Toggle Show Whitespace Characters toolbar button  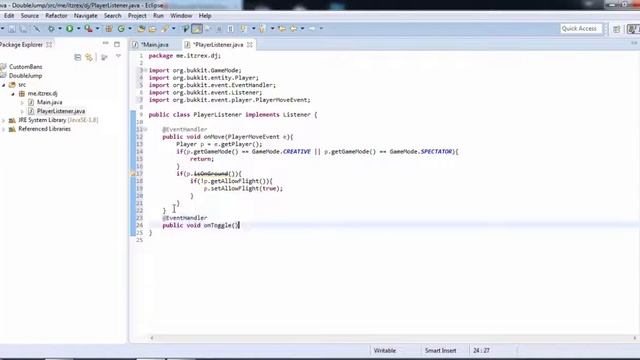231,29
